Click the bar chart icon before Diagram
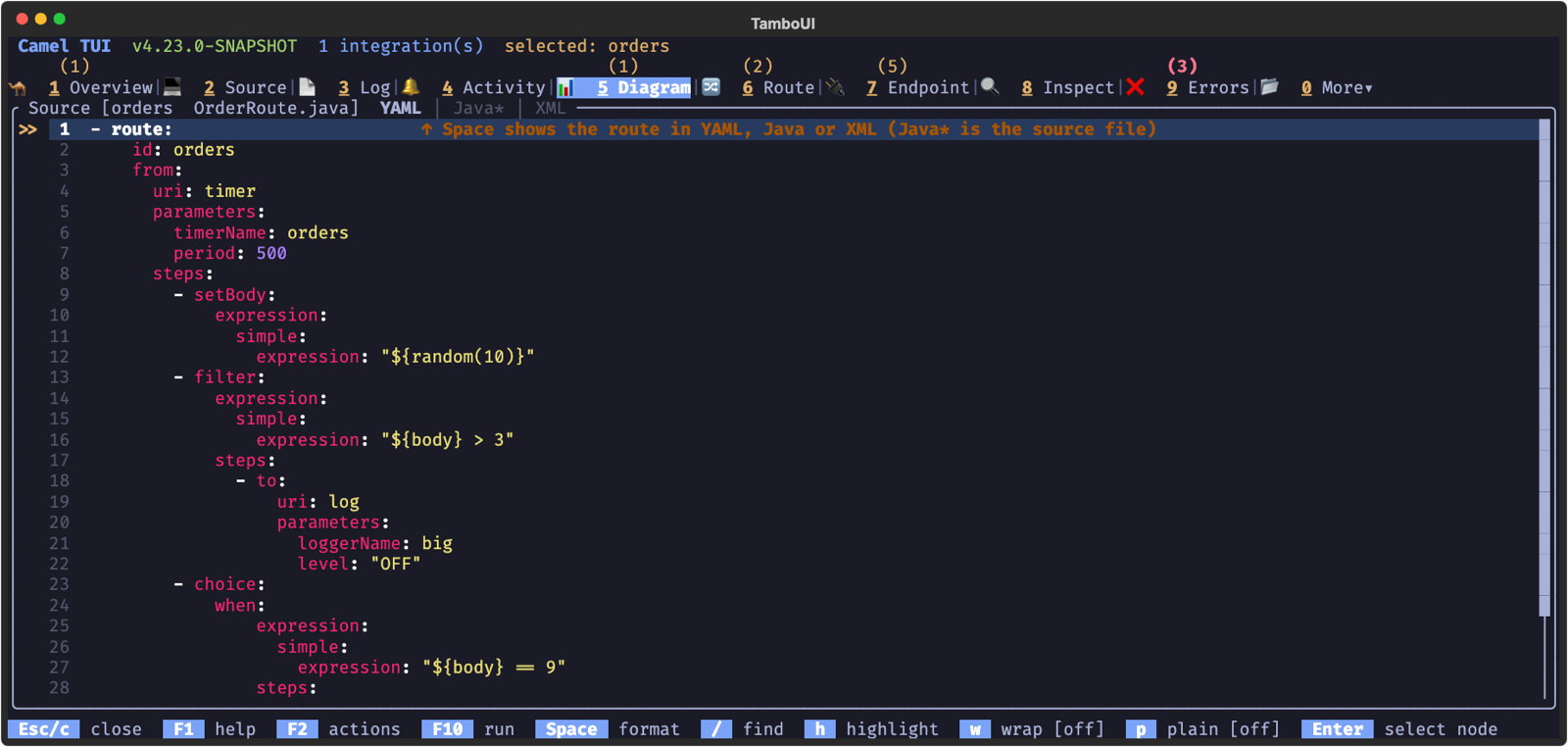This screenshot has height=747, width=1568. [x=565, y=87]
